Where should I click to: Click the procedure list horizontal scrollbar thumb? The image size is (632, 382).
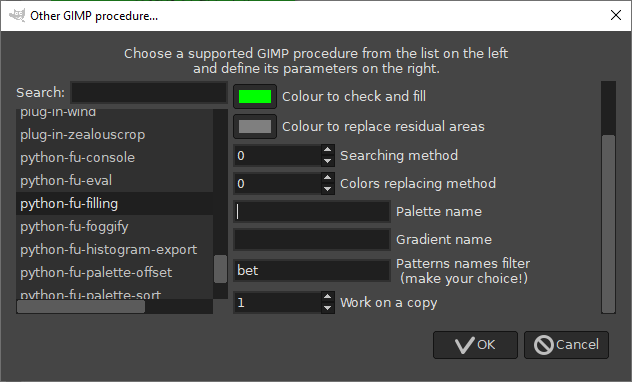(x=81, y=307)
